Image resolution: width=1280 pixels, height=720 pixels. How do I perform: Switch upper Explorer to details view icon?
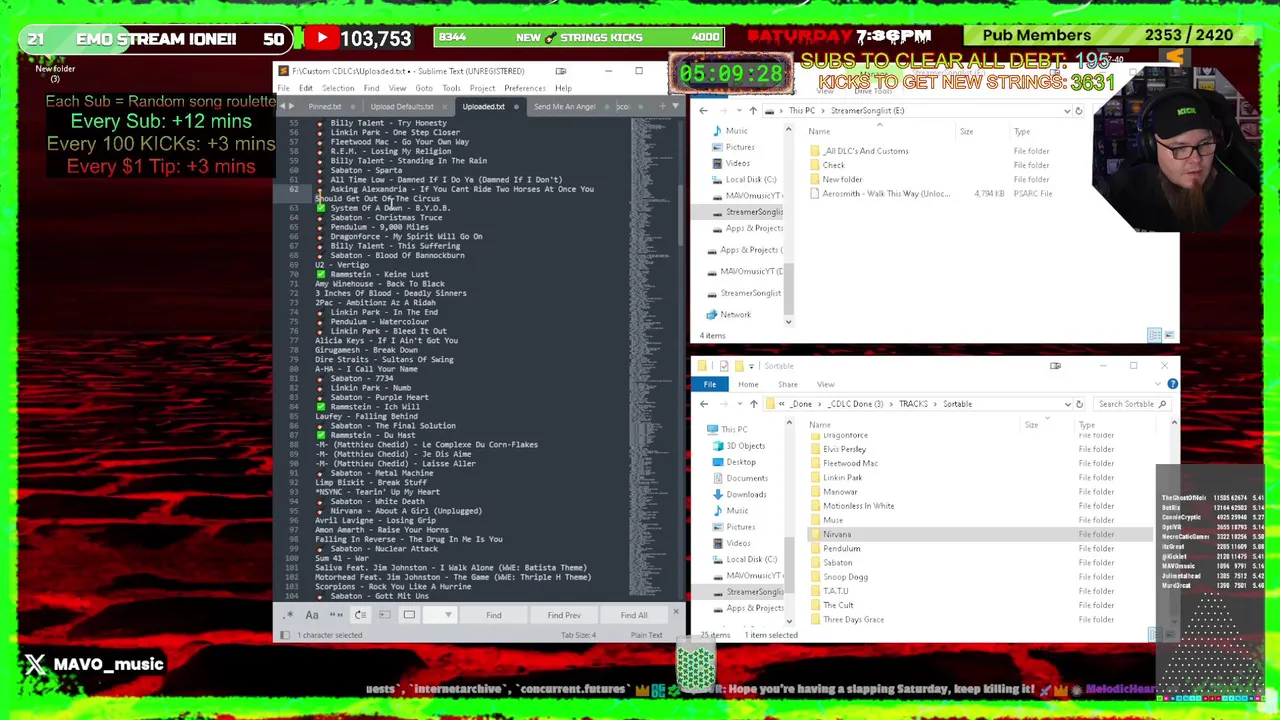(1155, 335)
